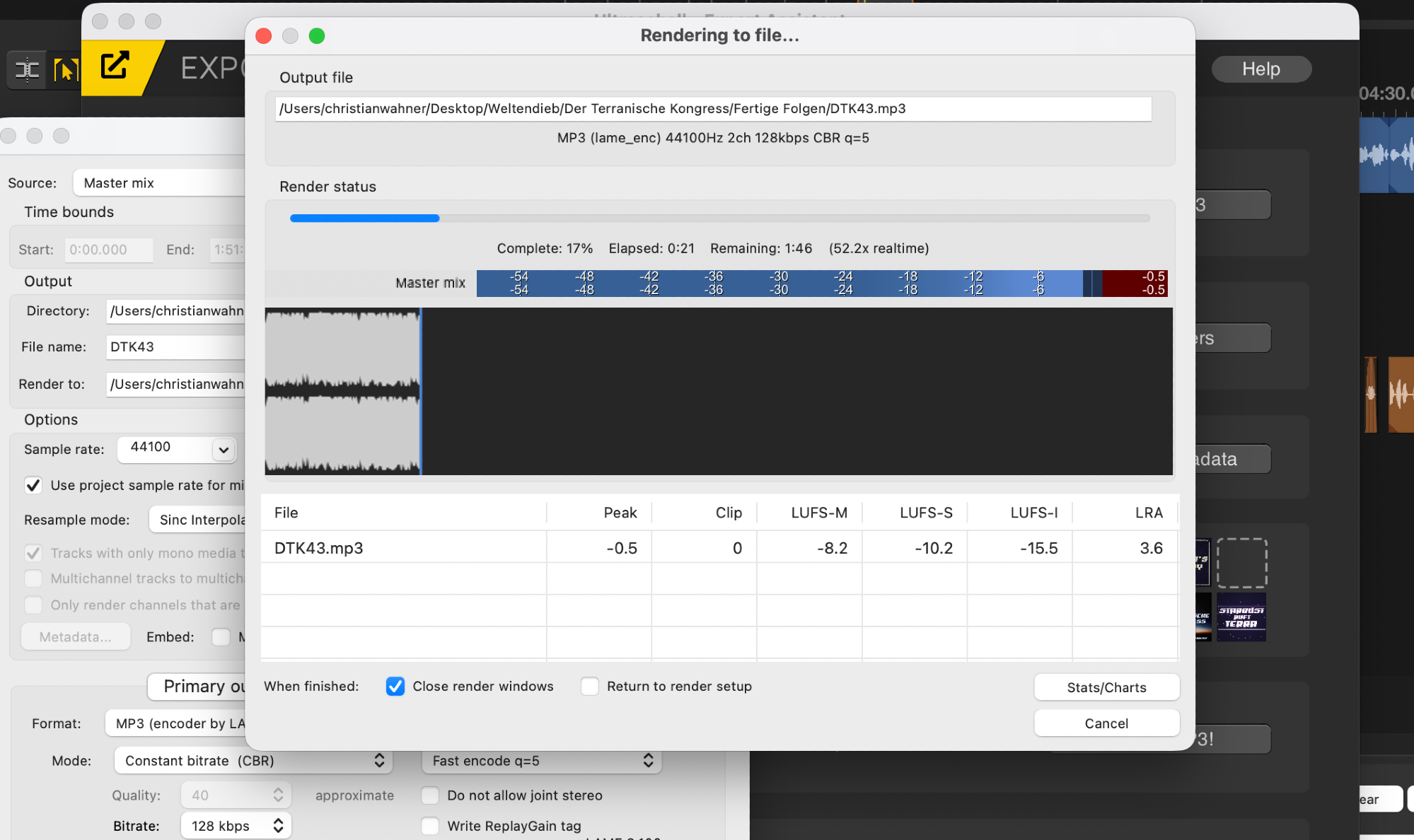Open the Help button at top right
Screen dimensions: 1414x840
[x=1261, y=69]
